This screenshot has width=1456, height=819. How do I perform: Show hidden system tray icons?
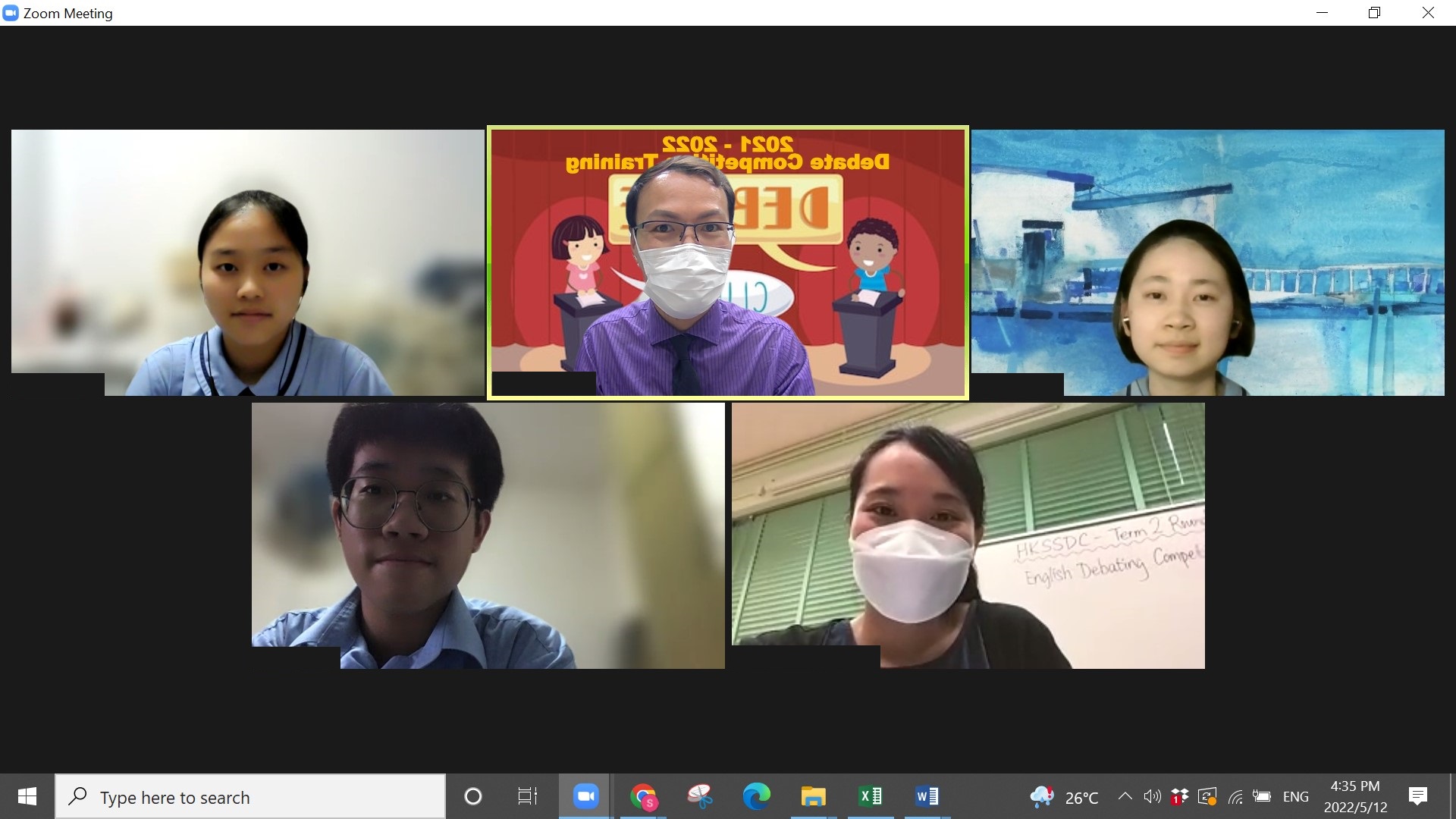(1125, 796)
